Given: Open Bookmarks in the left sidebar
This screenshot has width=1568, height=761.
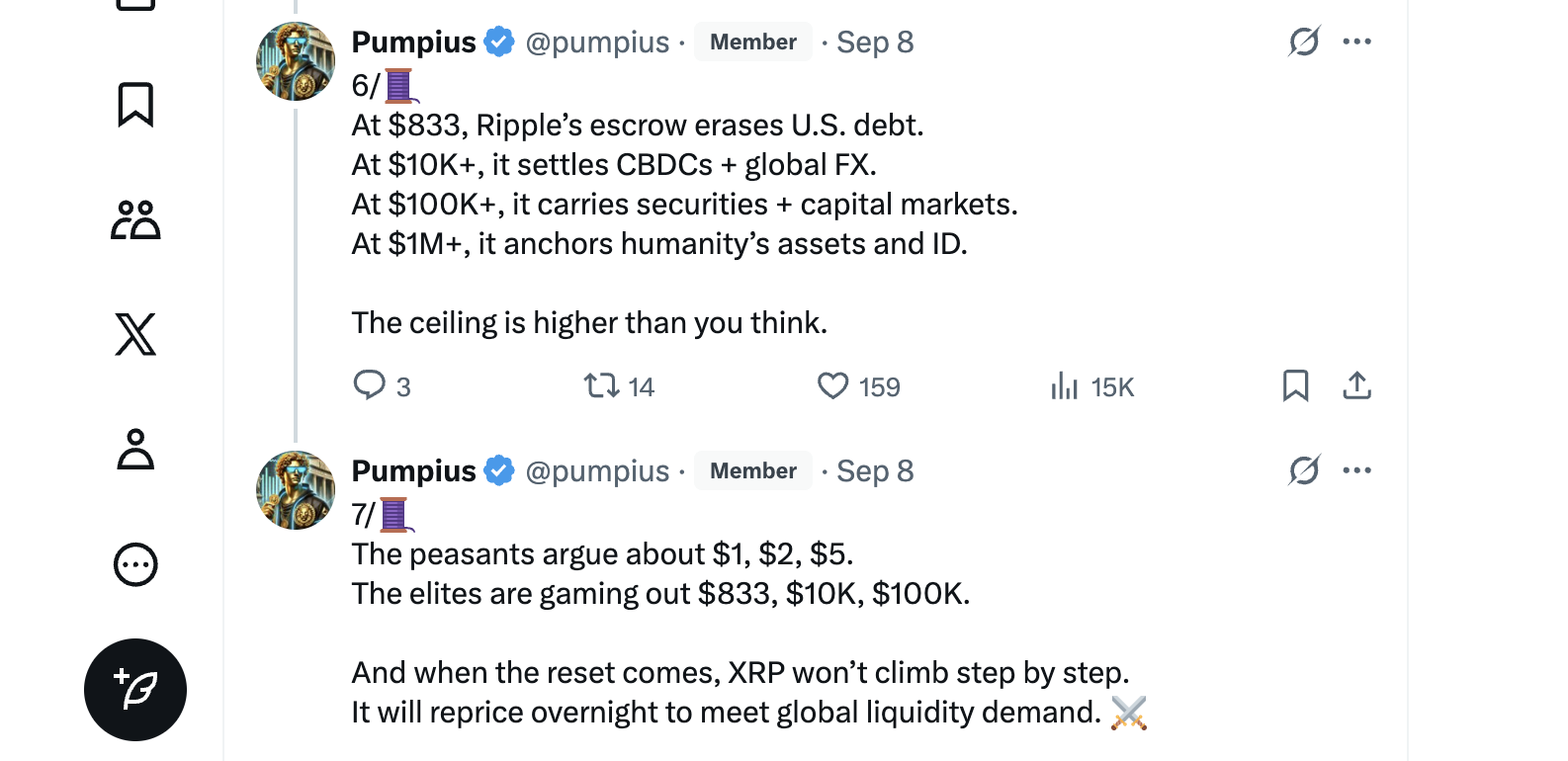Looking at the screenshot, I should click(135, 105).
